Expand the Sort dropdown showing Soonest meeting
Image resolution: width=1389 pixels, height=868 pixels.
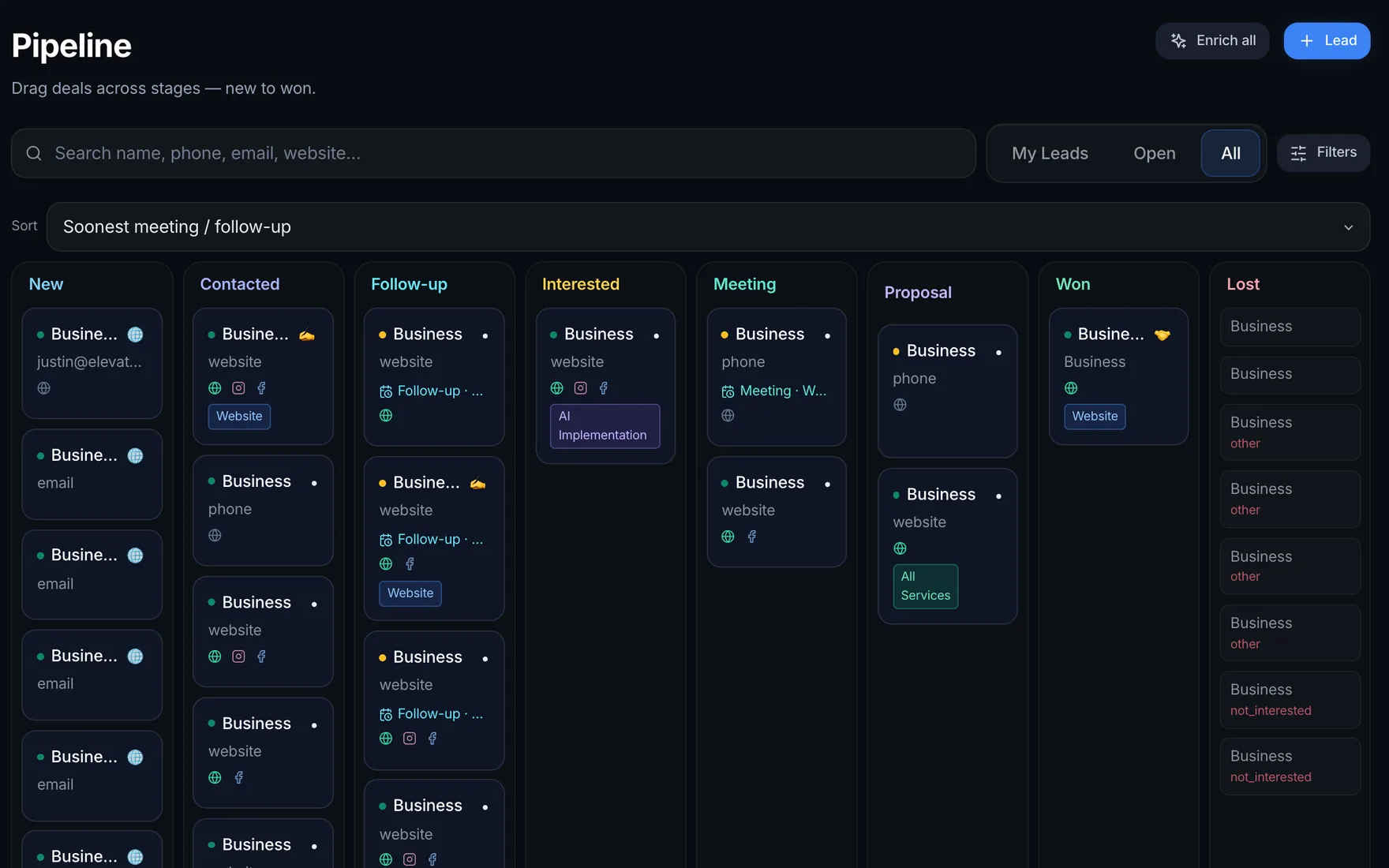tap(708, 226)
